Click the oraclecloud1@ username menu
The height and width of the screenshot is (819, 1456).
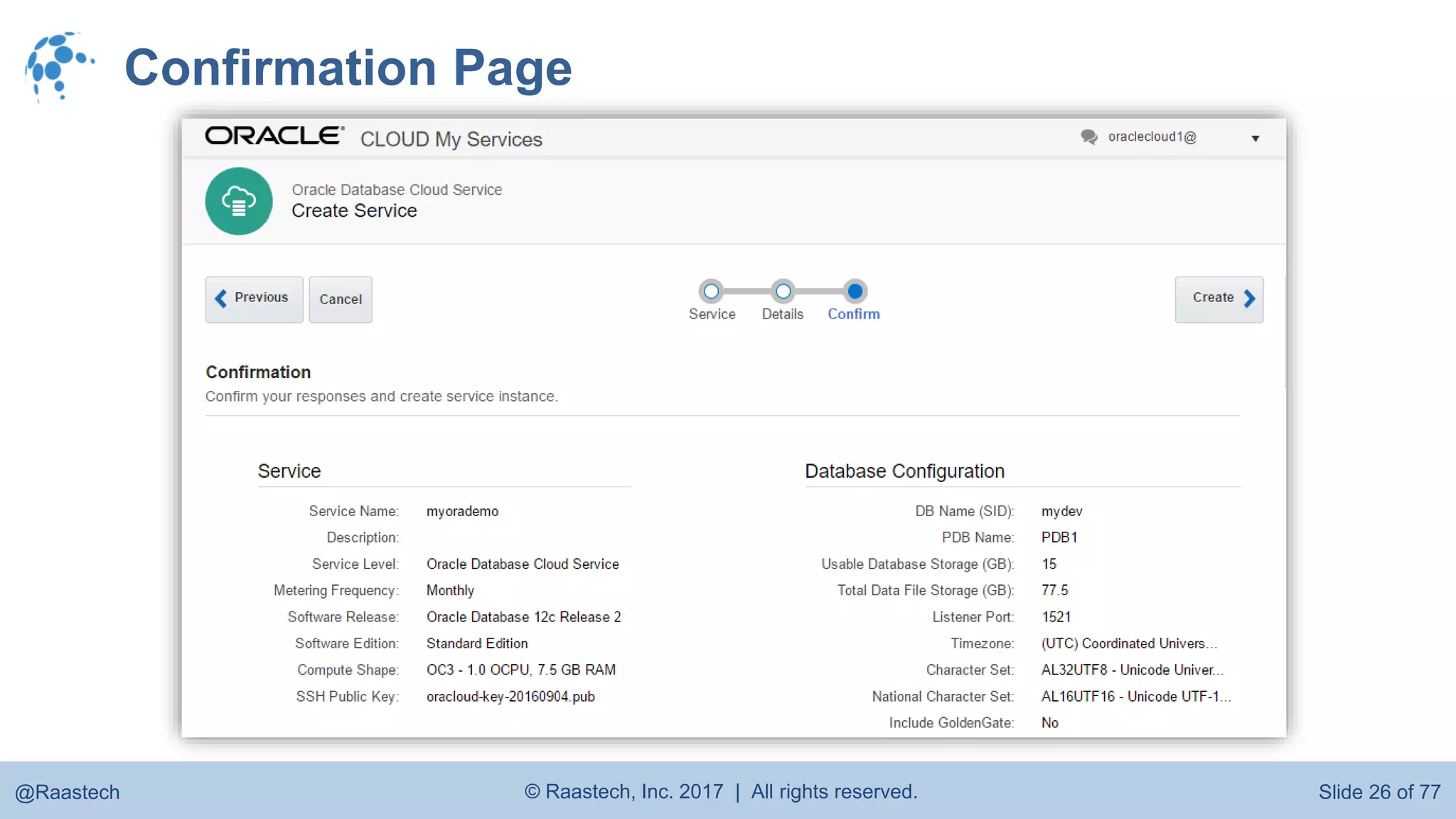click(1152, 136)
